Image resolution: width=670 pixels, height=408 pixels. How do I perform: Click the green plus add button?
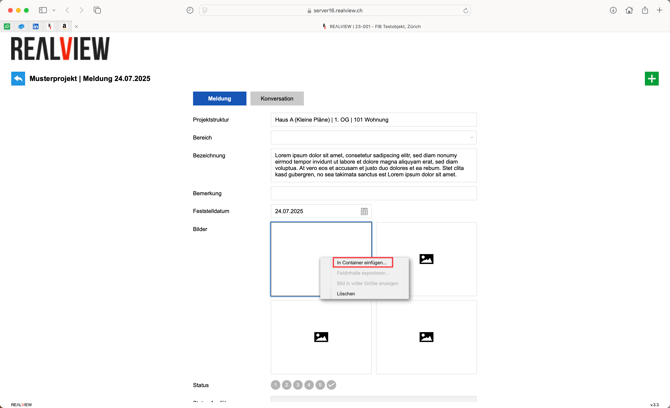coord(652,79)
